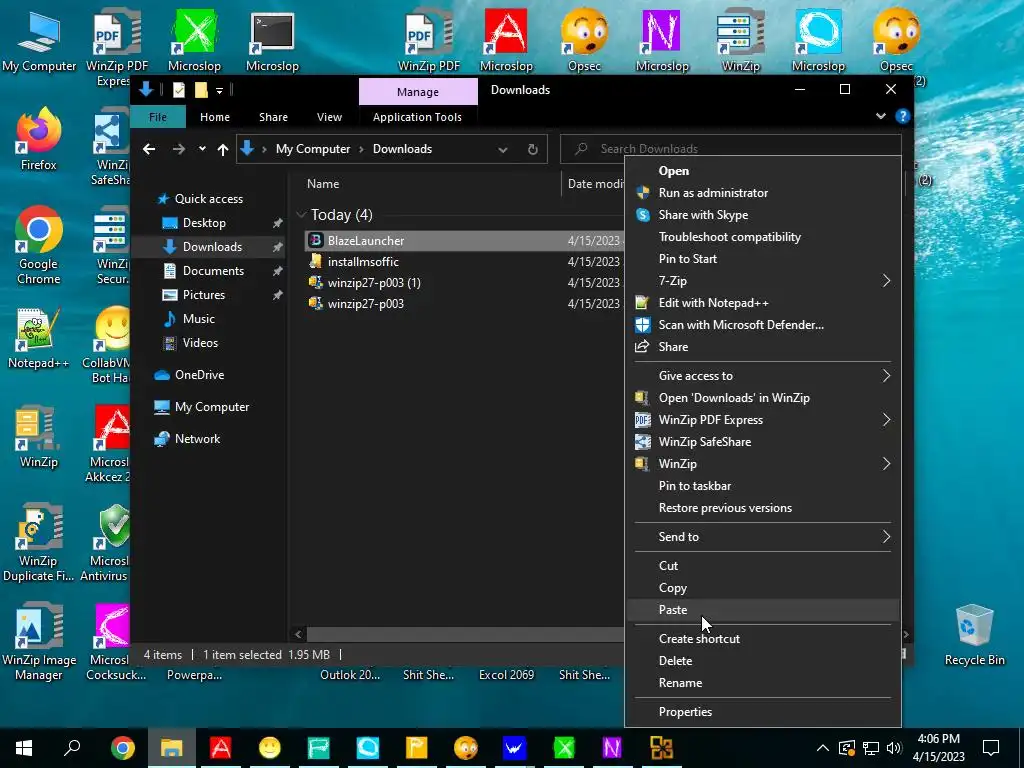This screenshot has width=1024, height=768.
Task: Click the Windows Start button
Action: 24,748
